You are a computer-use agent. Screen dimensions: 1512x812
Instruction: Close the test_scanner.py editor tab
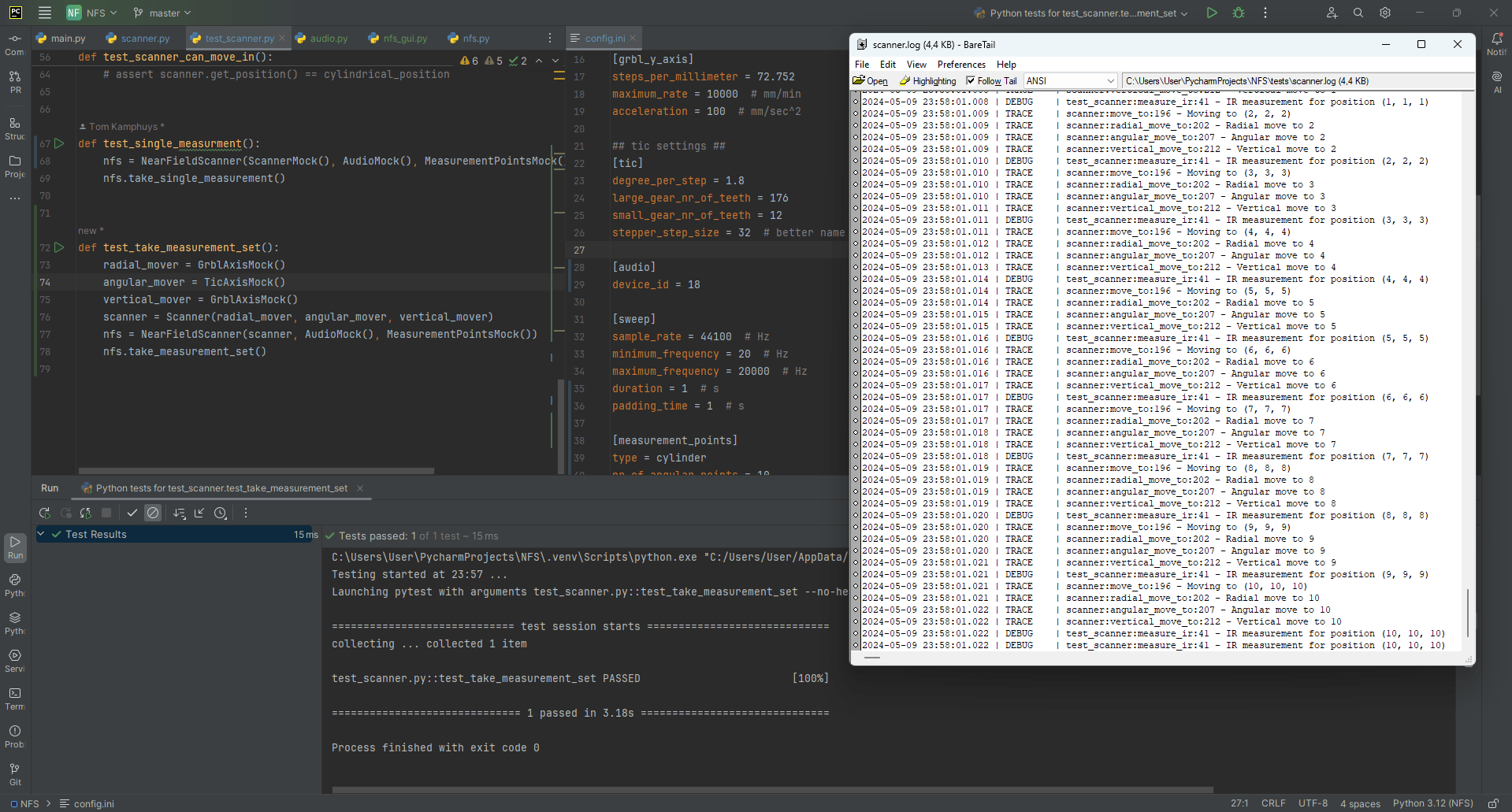click(x=282, y=38)
